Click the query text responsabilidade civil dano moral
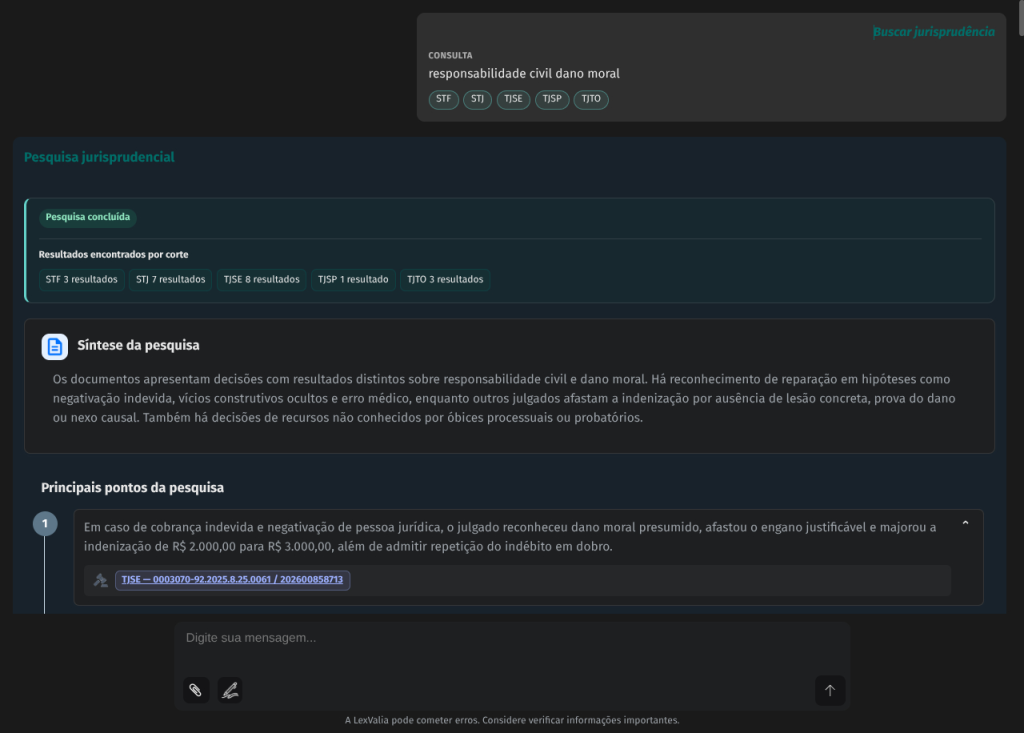 524,74
